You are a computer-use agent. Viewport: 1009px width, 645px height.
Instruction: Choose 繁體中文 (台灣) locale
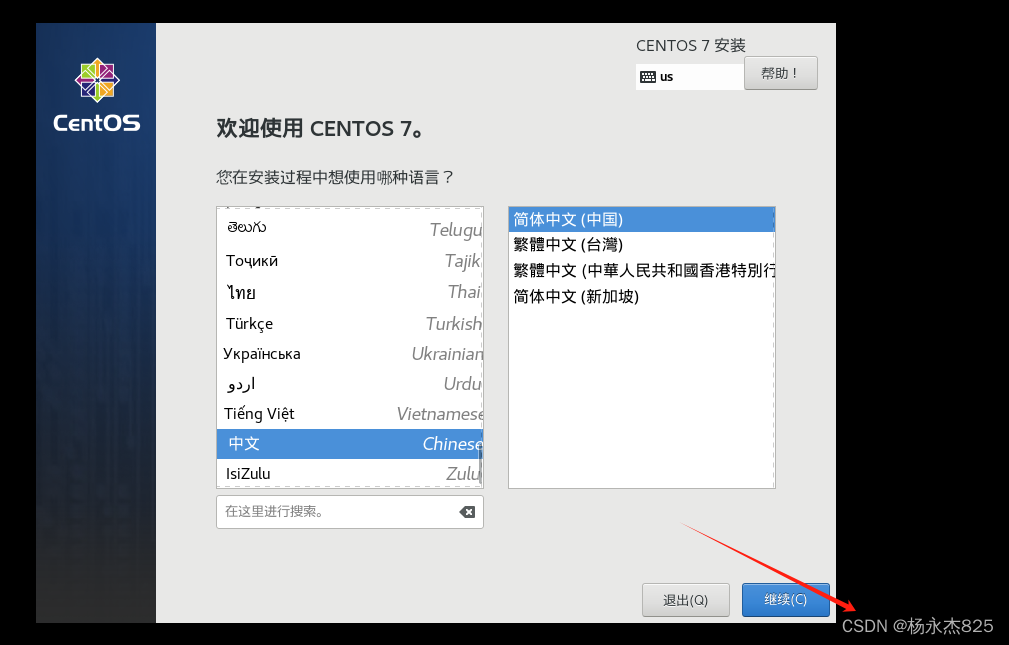tap(642, 245)
